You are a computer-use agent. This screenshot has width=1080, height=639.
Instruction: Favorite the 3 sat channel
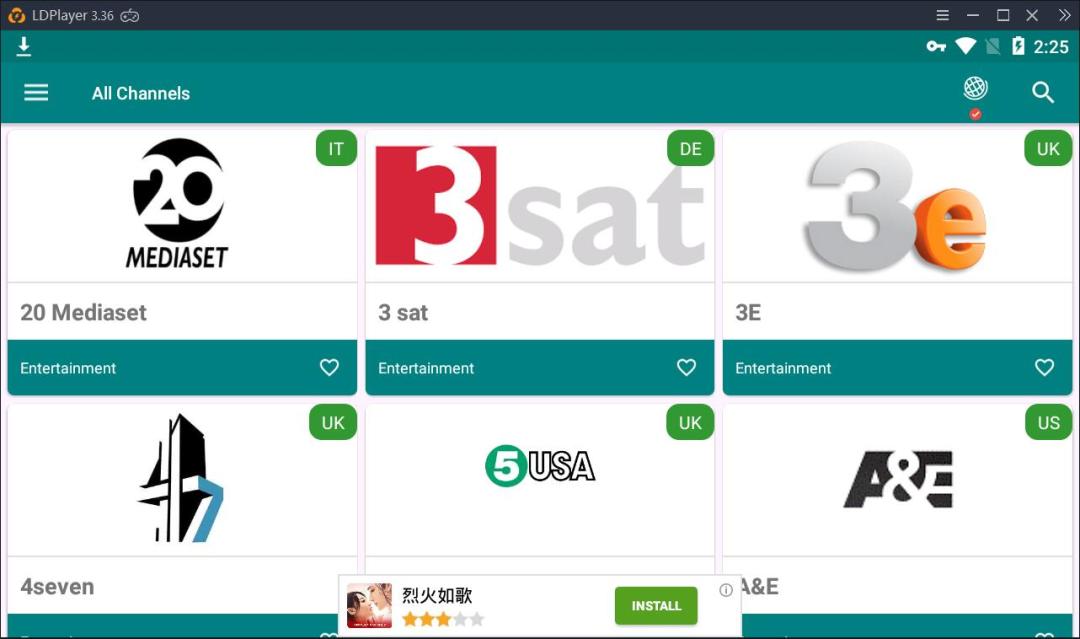(x=686, y=367)
